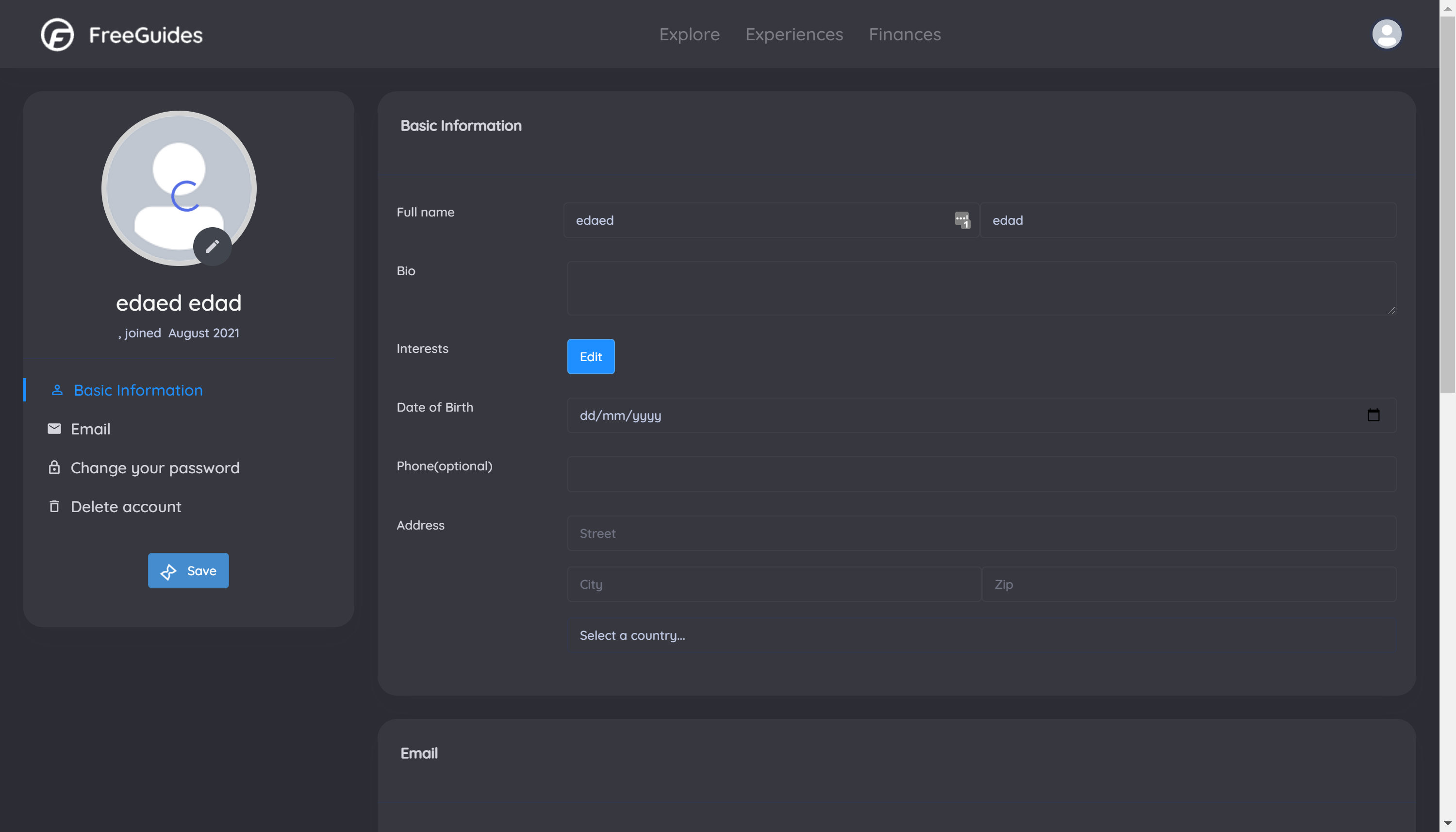Expand the Select a country dropdown
This screenshot has width=1456, height=832.
[981, 635]
